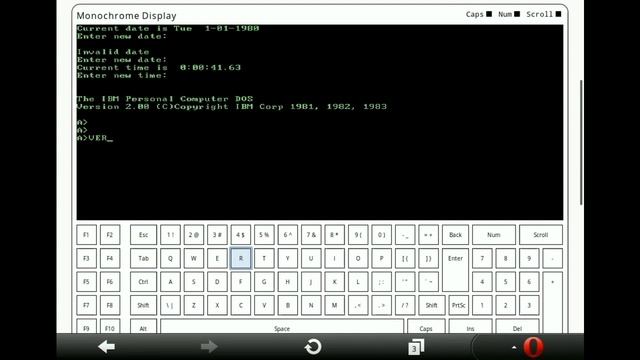Tap the B key

[287, 305]
